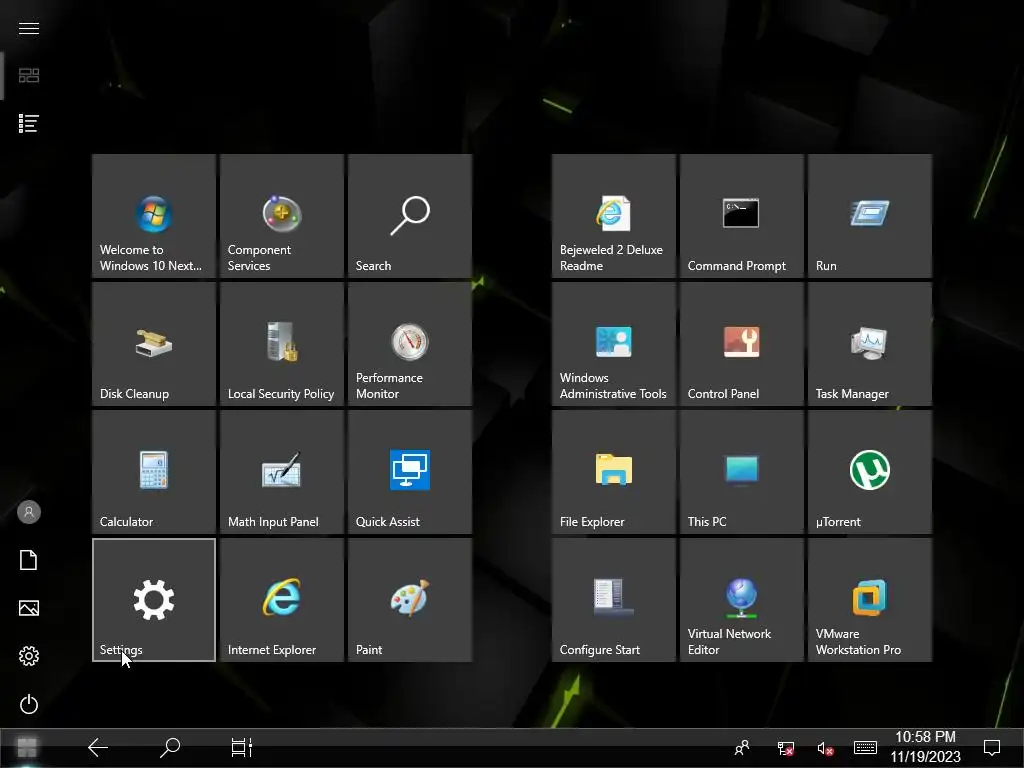Click the Start button on taskbar

[x=27, y=747]
